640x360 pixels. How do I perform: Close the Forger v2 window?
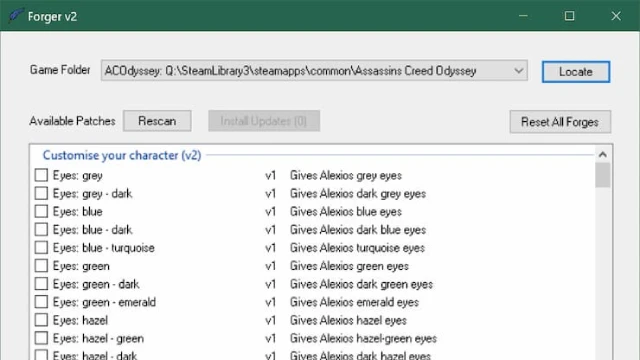(616, 16)
